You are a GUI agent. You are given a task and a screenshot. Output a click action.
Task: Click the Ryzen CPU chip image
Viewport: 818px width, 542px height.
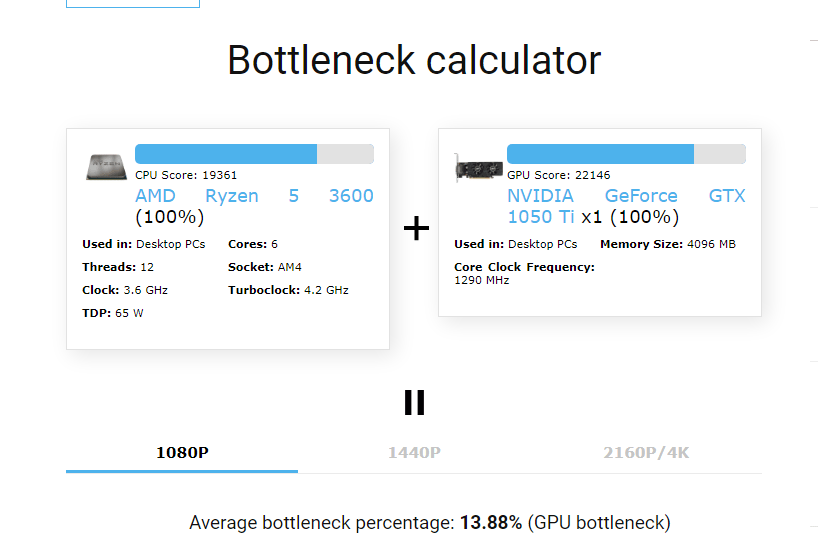tap(106, 167)
